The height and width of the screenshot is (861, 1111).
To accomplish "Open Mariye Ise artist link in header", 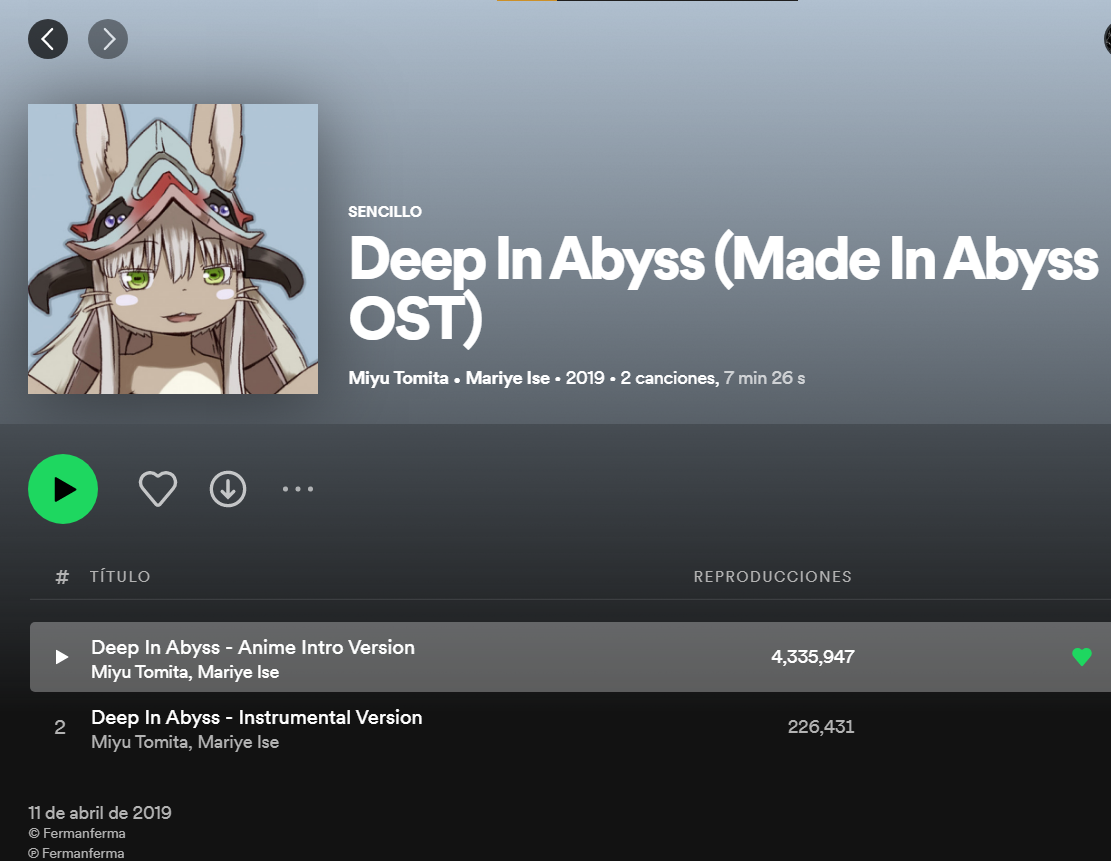I will tap(507, 378).
